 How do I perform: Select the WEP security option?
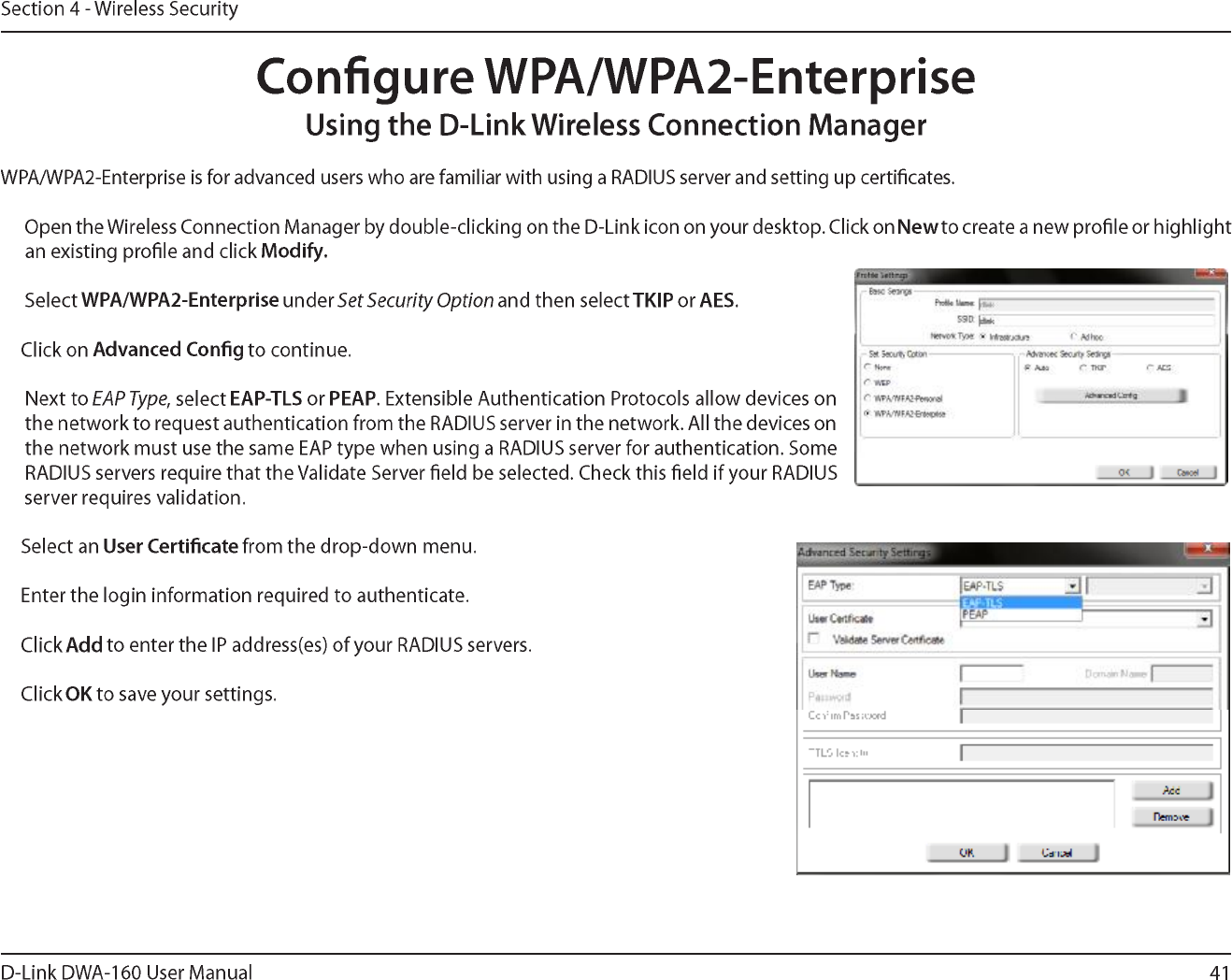[867, 382]
